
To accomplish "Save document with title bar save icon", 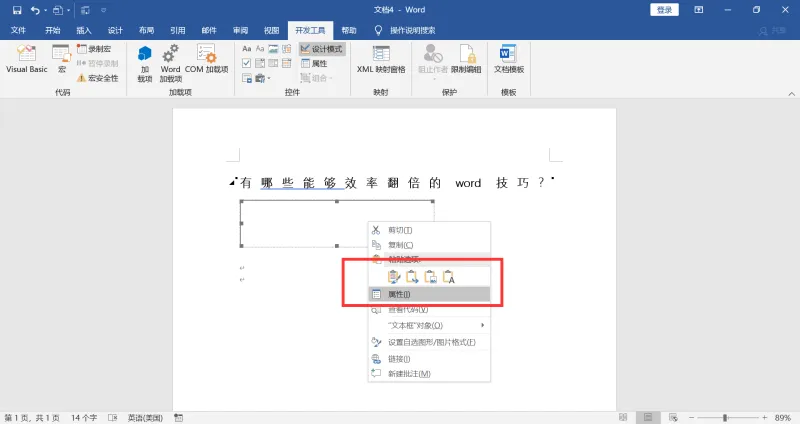I will tap(17, 10).
